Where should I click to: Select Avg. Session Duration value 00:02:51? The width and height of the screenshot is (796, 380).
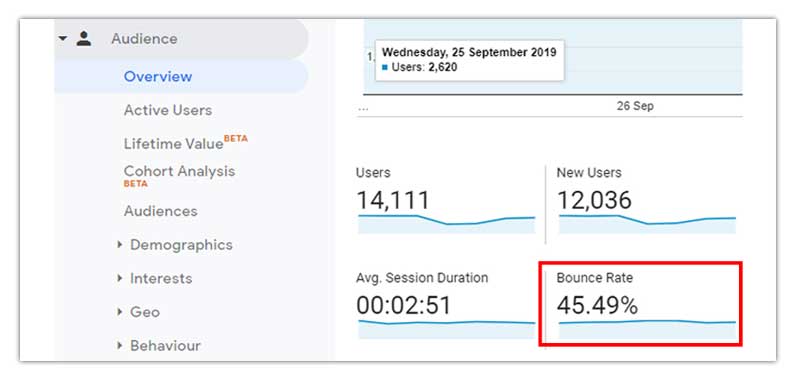pos(404,305)
